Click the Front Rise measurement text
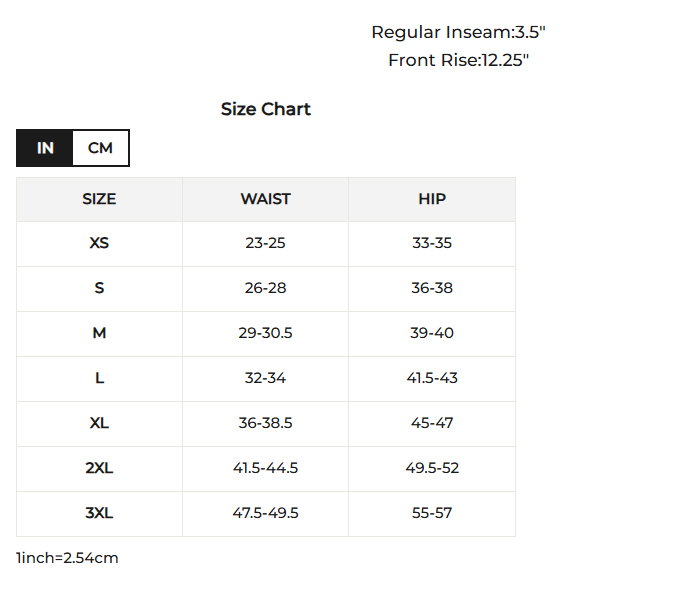This screenshot has width=689, height=593. [x=458, y=60]
